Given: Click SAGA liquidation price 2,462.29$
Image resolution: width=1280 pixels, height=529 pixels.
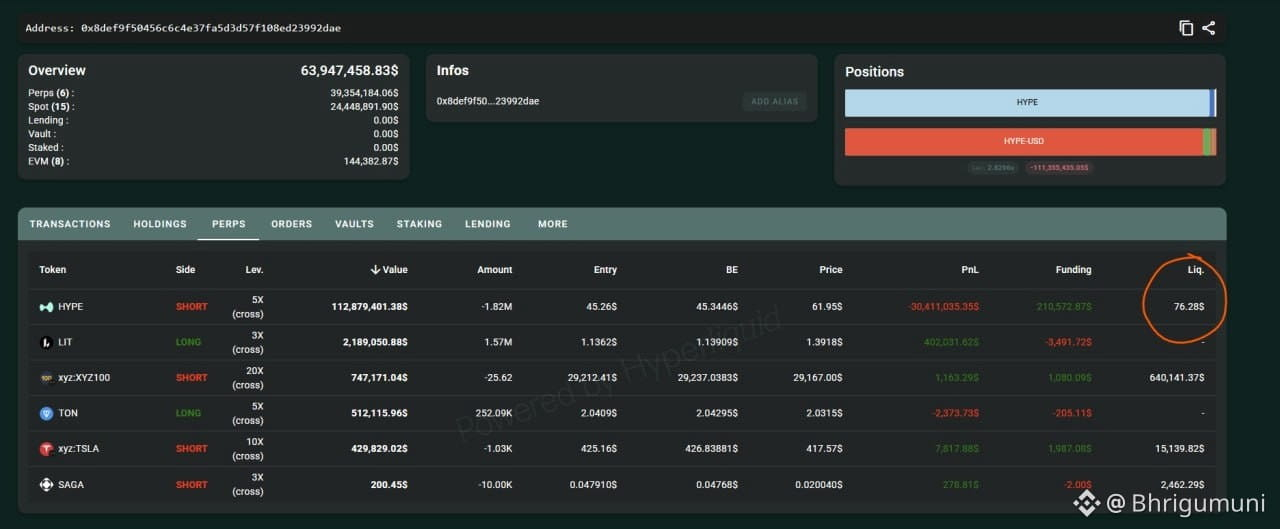Looking at the screenshot, I should click(x=1183, y=485).
